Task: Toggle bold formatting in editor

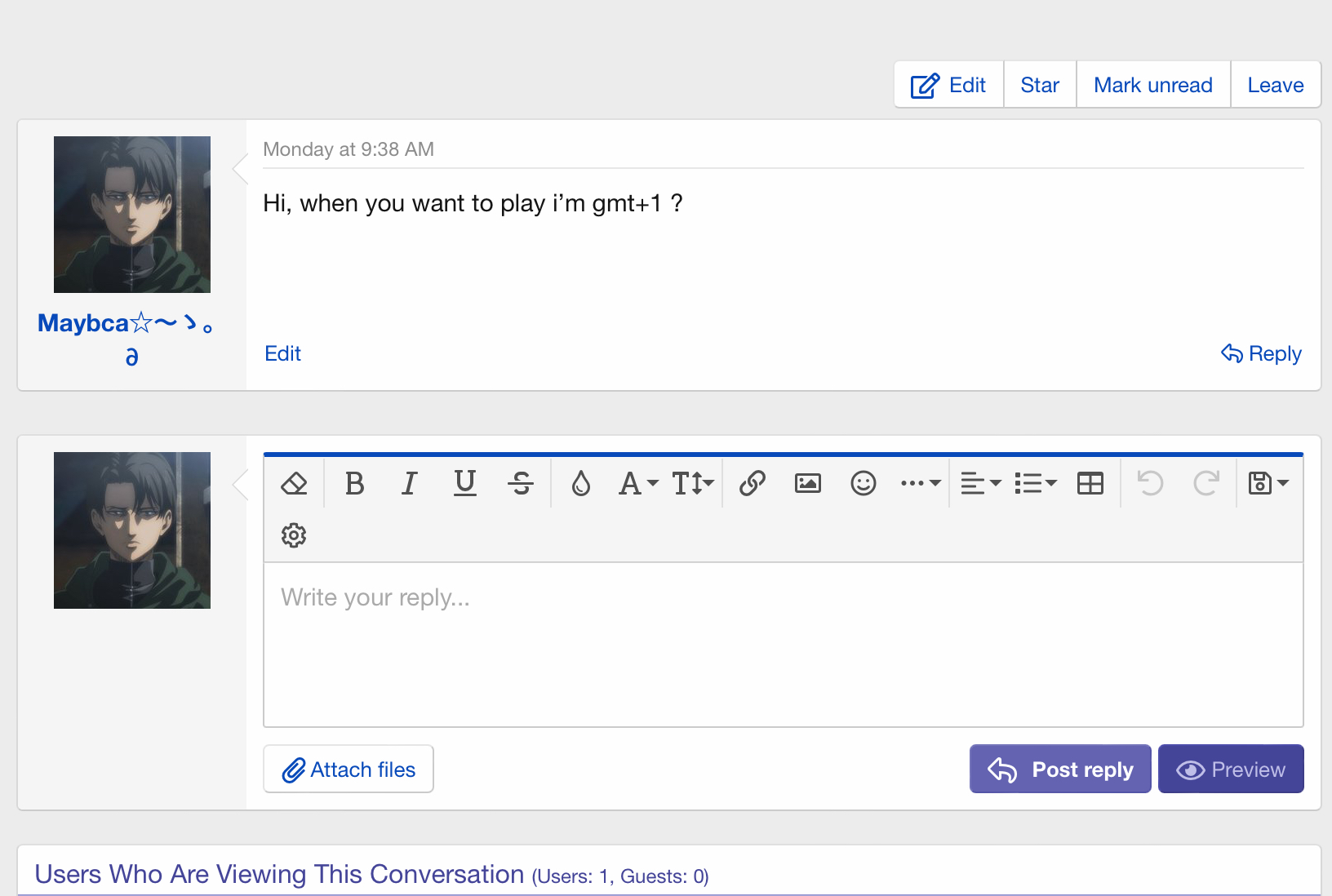Action: (354, 484)
